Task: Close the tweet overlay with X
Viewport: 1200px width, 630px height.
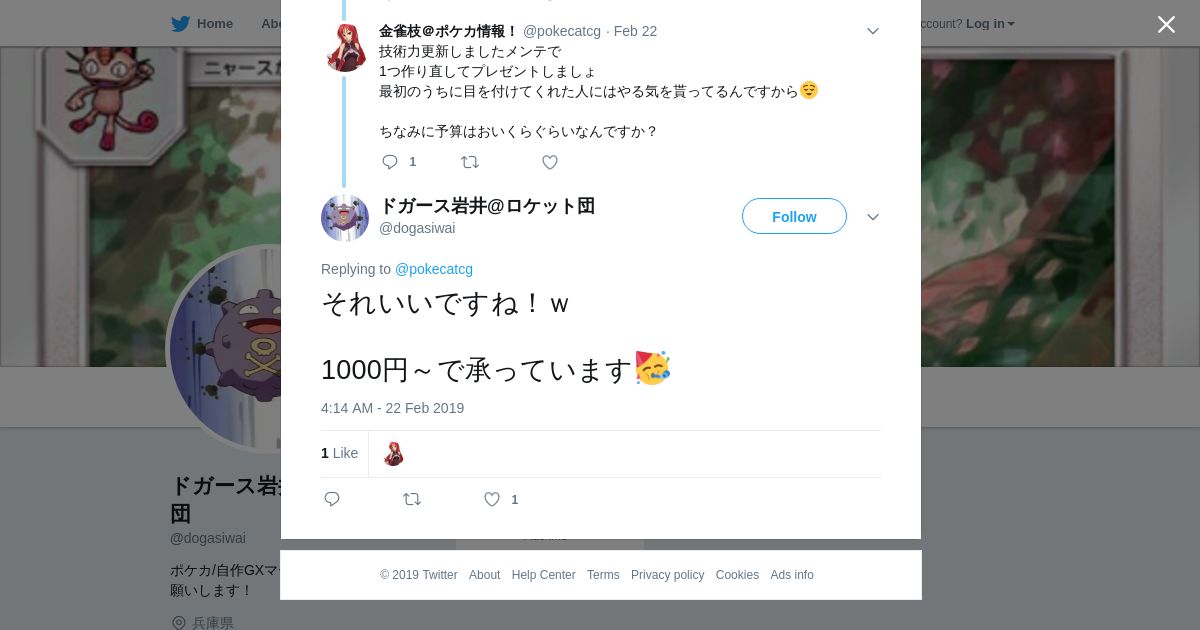Action: (x=1166, y=24)
